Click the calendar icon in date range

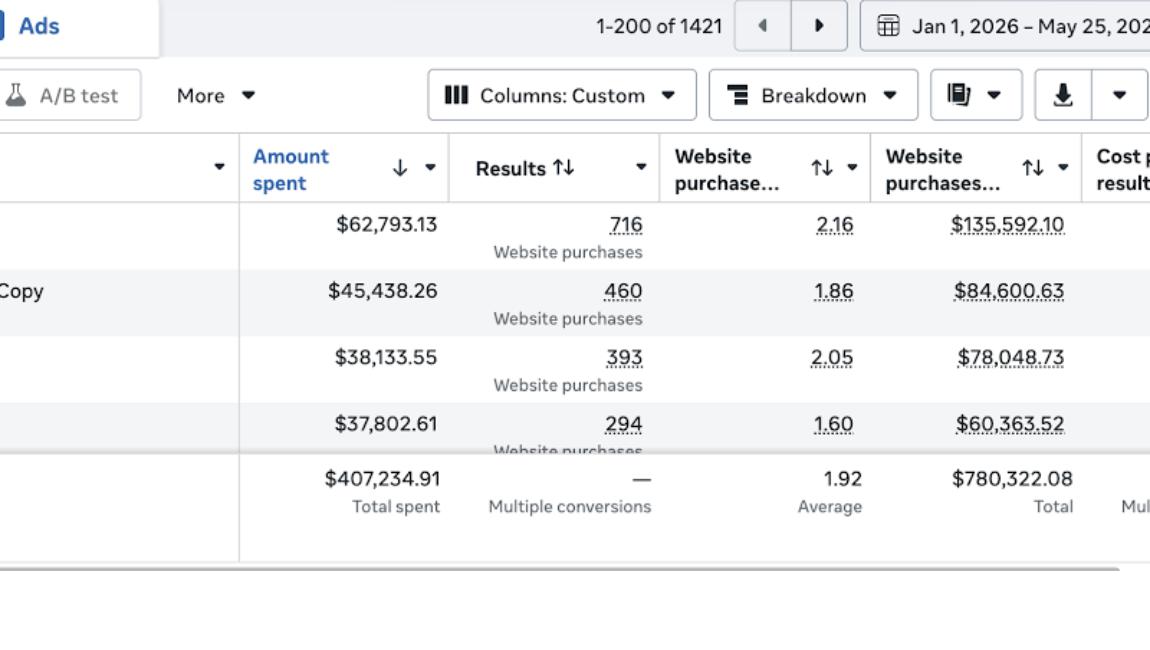click(x=888, y=26)
